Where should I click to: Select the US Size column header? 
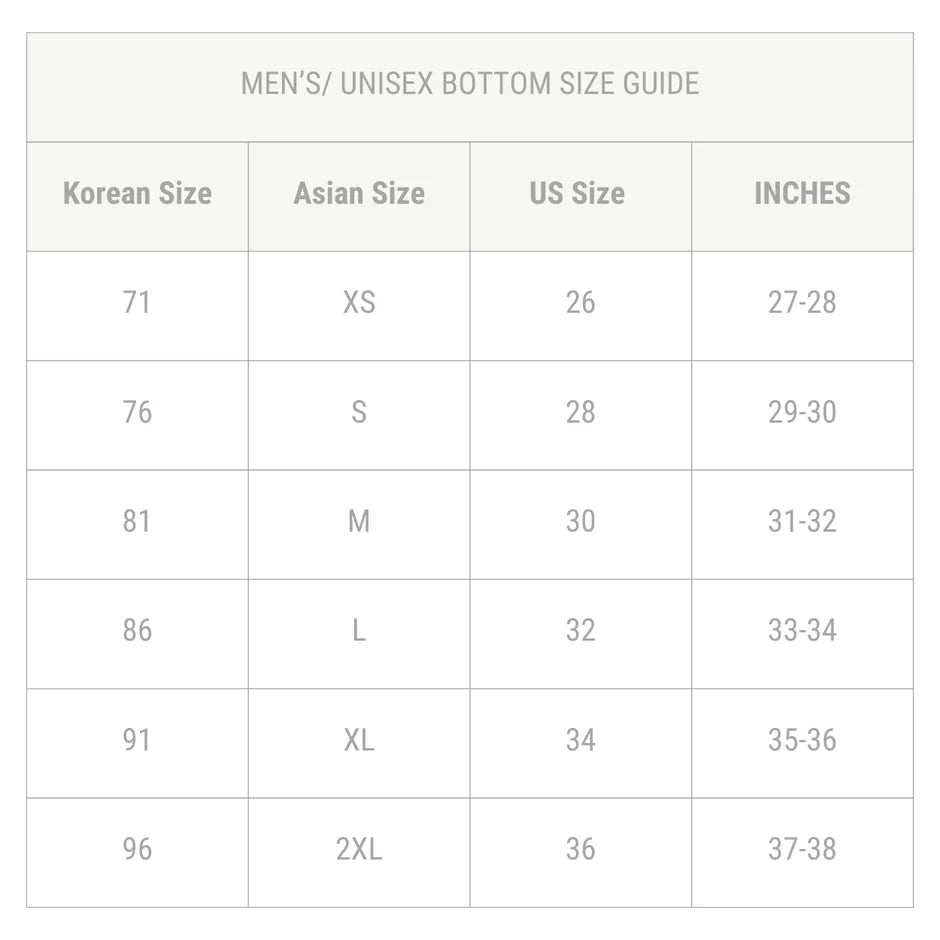coord(578,193)
